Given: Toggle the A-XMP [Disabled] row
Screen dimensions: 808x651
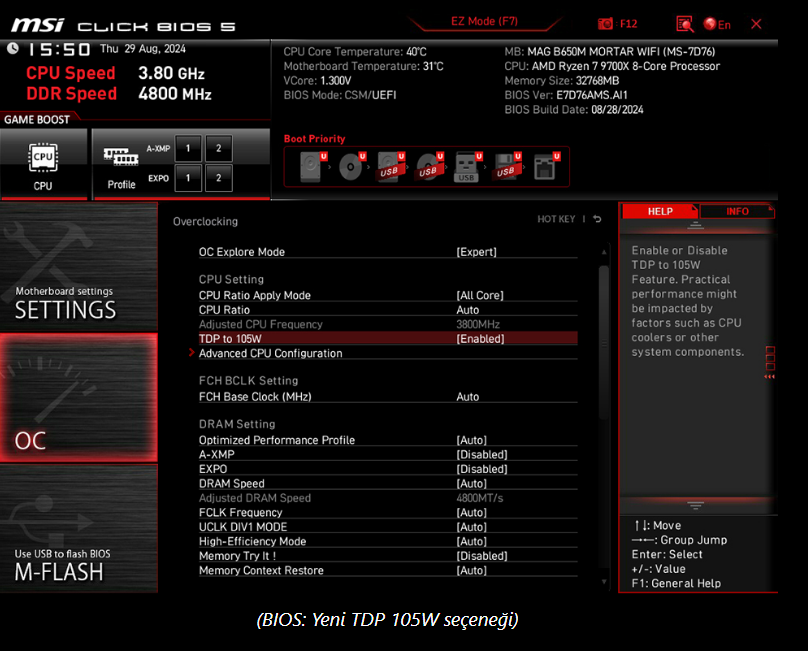Looking at the screenshot, I should coord(388,455).
